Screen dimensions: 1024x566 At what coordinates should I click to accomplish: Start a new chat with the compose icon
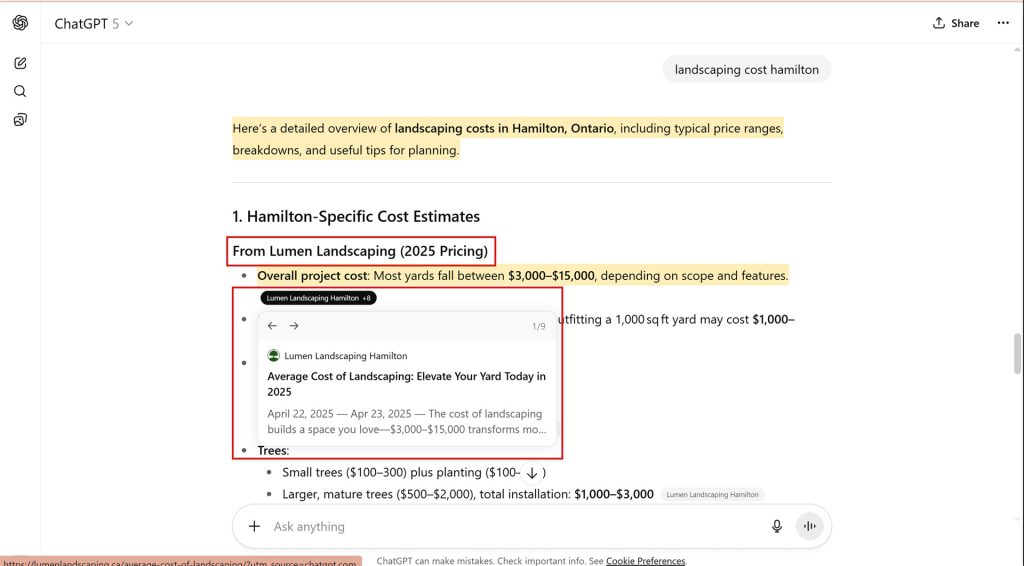pyautogui.click(x=20, y=63)
